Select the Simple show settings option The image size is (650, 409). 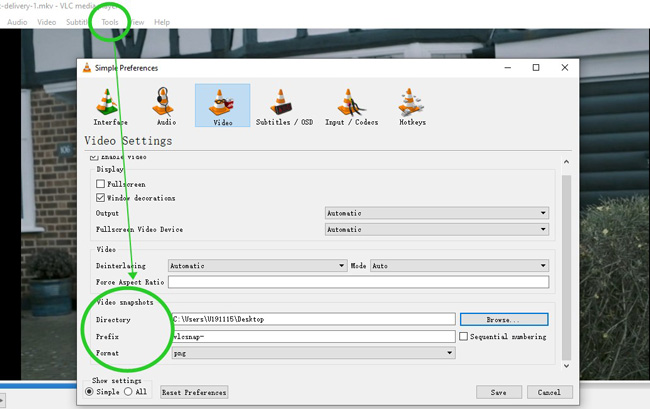89,392
